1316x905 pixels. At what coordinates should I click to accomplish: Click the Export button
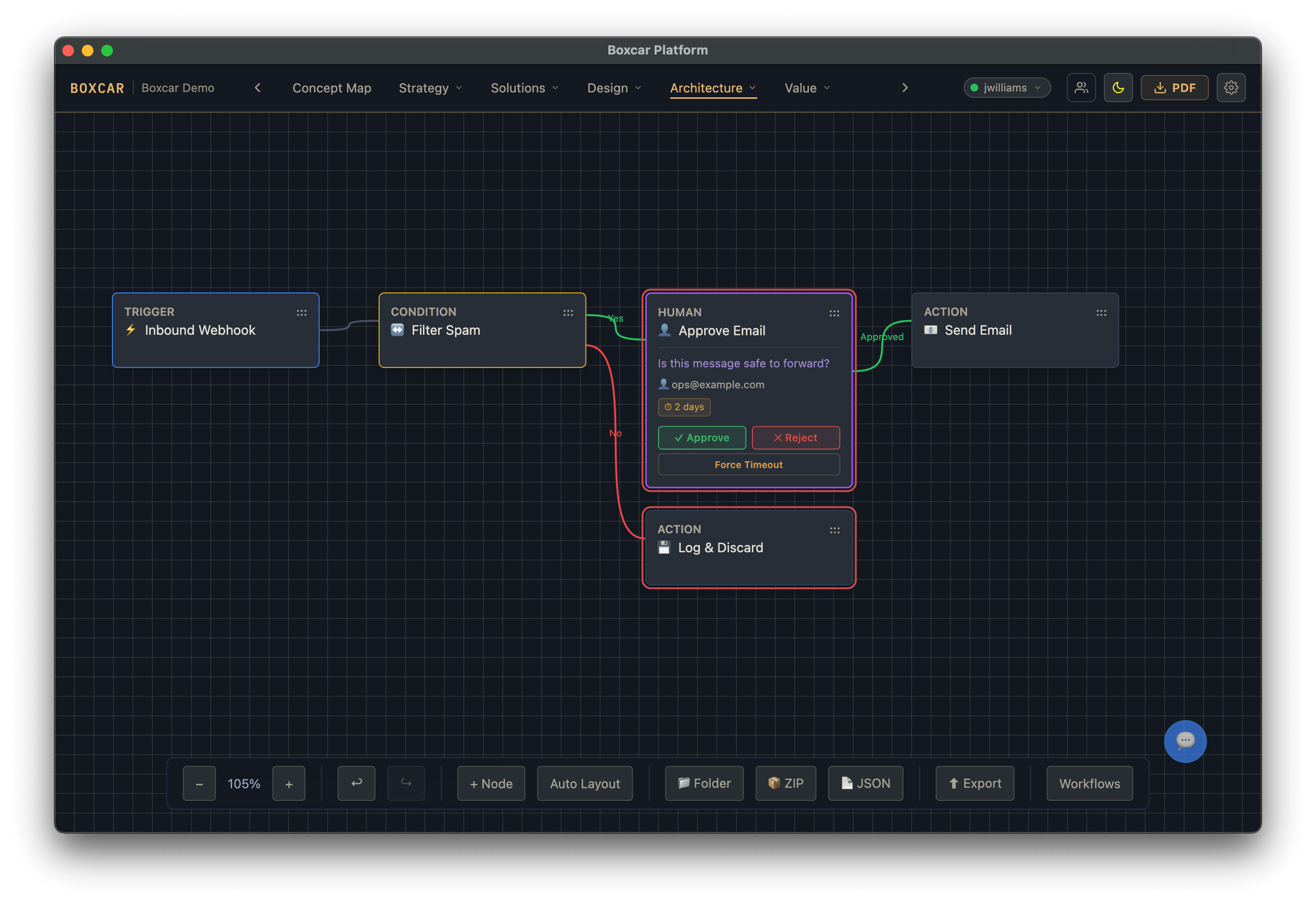(974, 783)
